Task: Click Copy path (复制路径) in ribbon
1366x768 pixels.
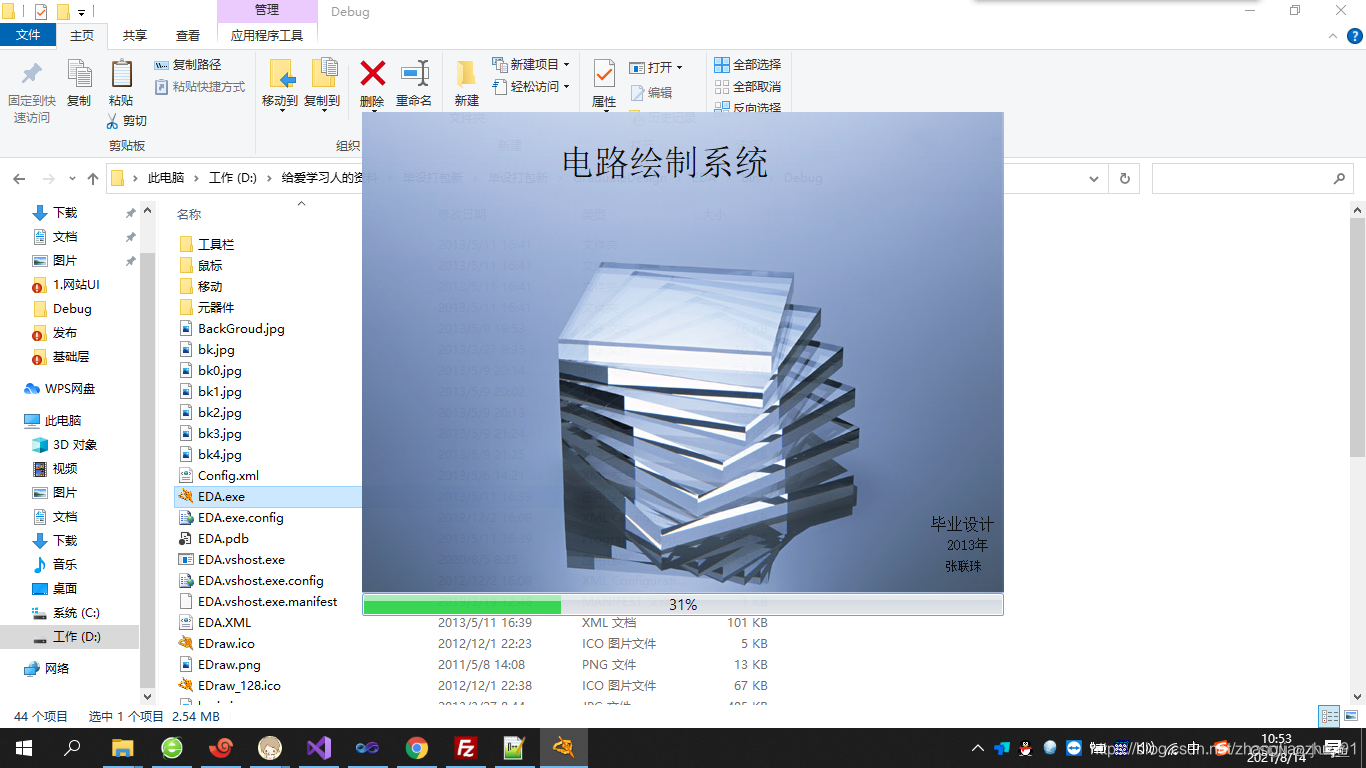Action: [x=188, y=65]
